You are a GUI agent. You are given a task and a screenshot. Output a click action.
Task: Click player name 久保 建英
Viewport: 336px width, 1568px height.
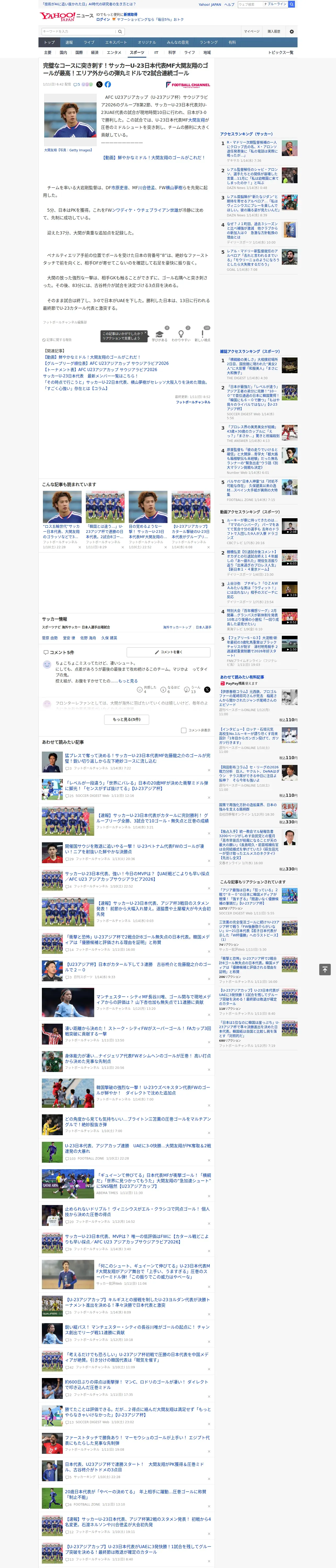click(109, 637)
